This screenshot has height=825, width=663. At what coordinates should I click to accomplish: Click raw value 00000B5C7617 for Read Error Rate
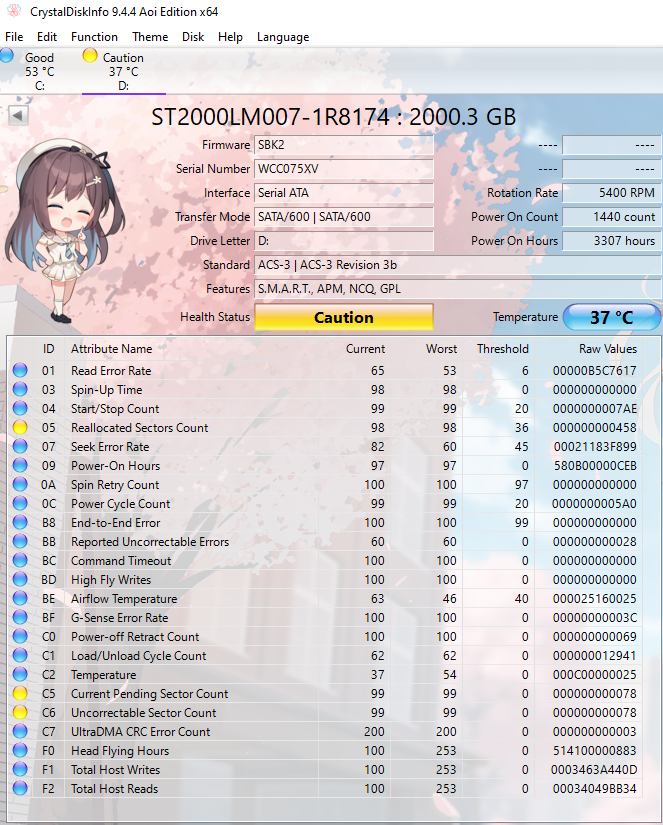(x=595, y=370)
